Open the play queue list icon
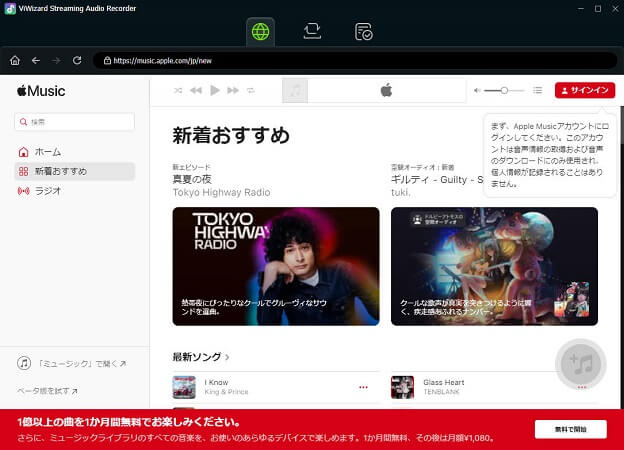Screen dimensions: 624x450 [537, 91]
